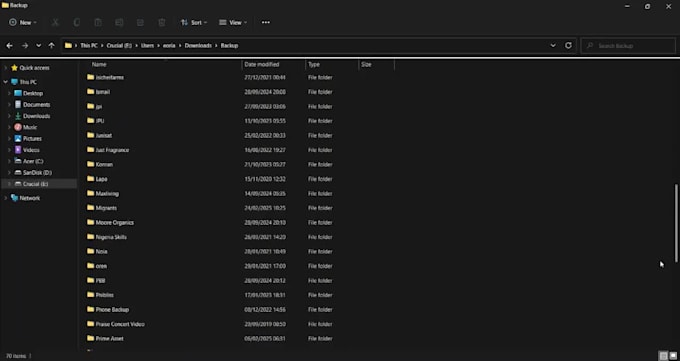Collapse the This PC tree node
The height and width of the screenshot is (361, 680).
point(6,82)
